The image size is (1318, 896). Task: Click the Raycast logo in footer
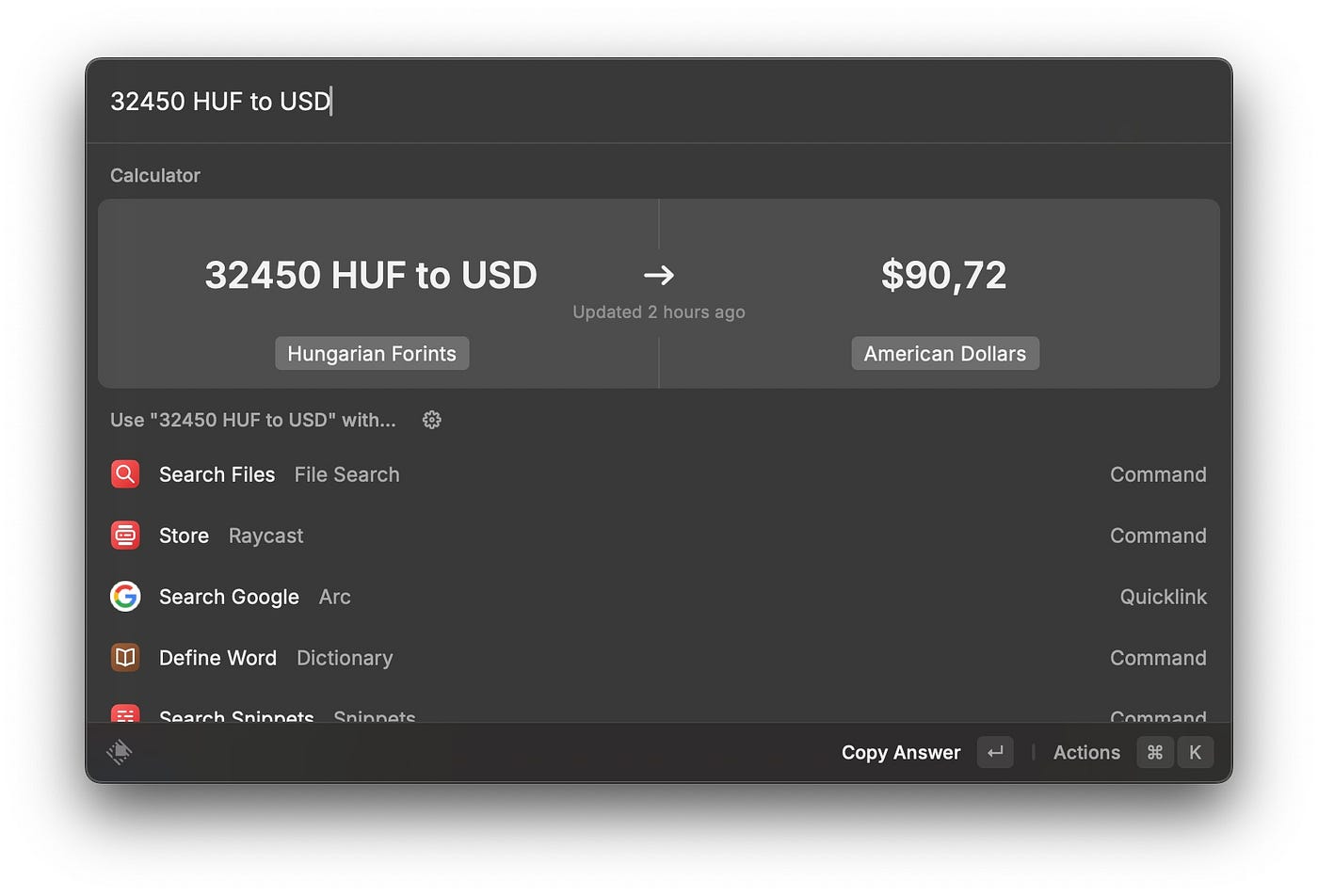pyautogui.click(x=120, y=752)
